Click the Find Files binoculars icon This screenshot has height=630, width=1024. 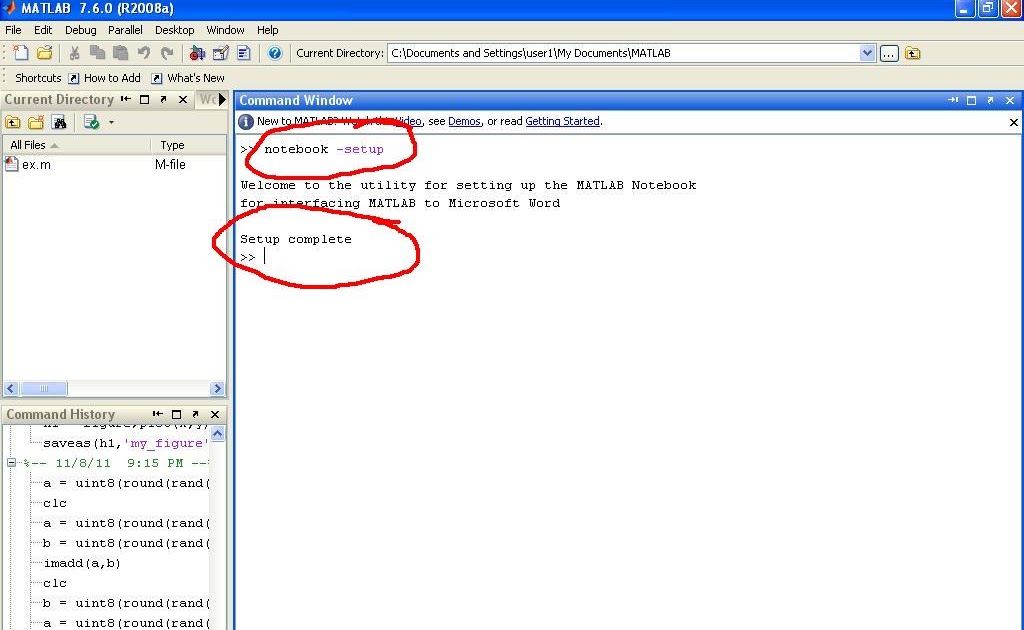59,122
